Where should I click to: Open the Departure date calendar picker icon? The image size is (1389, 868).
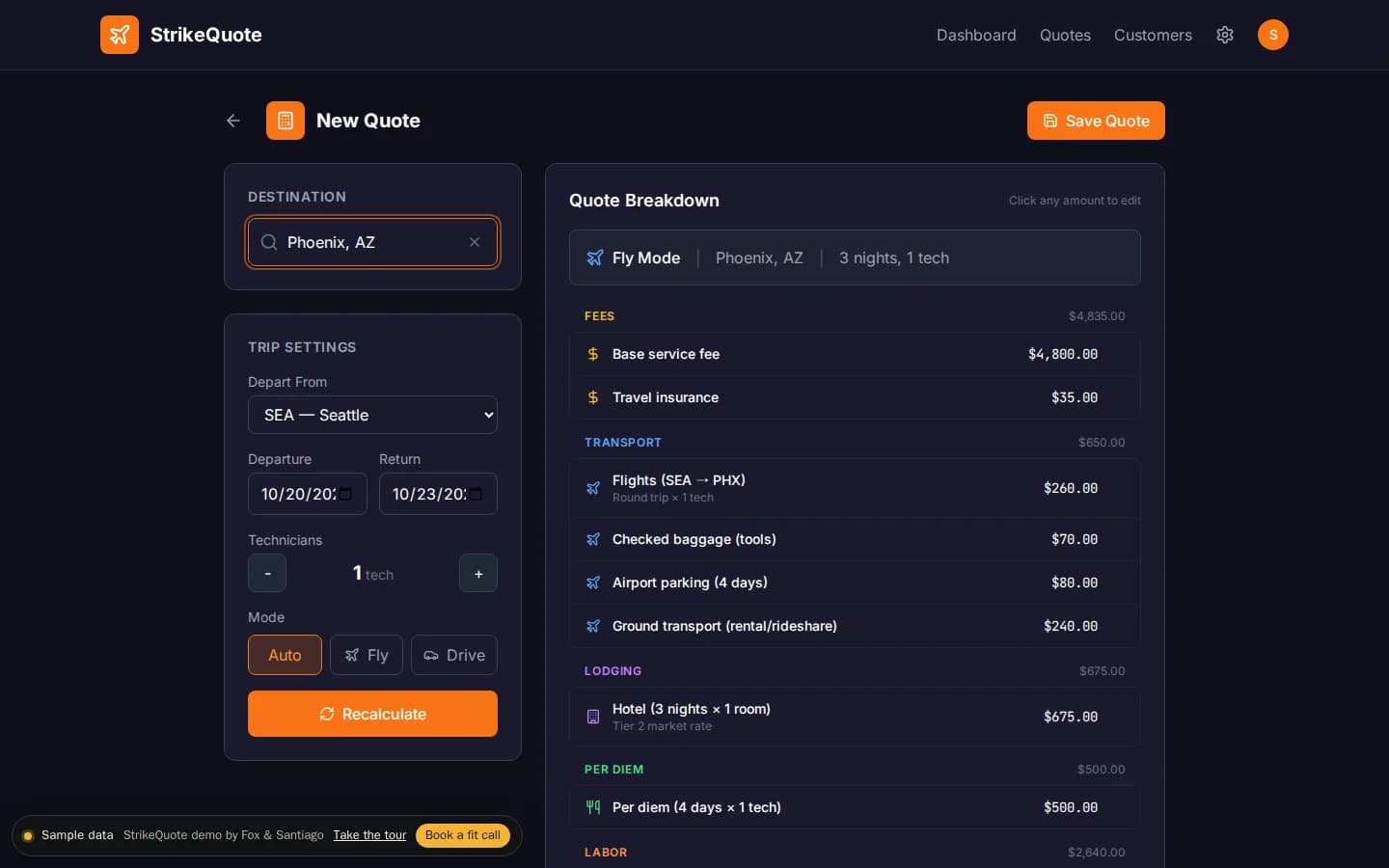[345, 494]
